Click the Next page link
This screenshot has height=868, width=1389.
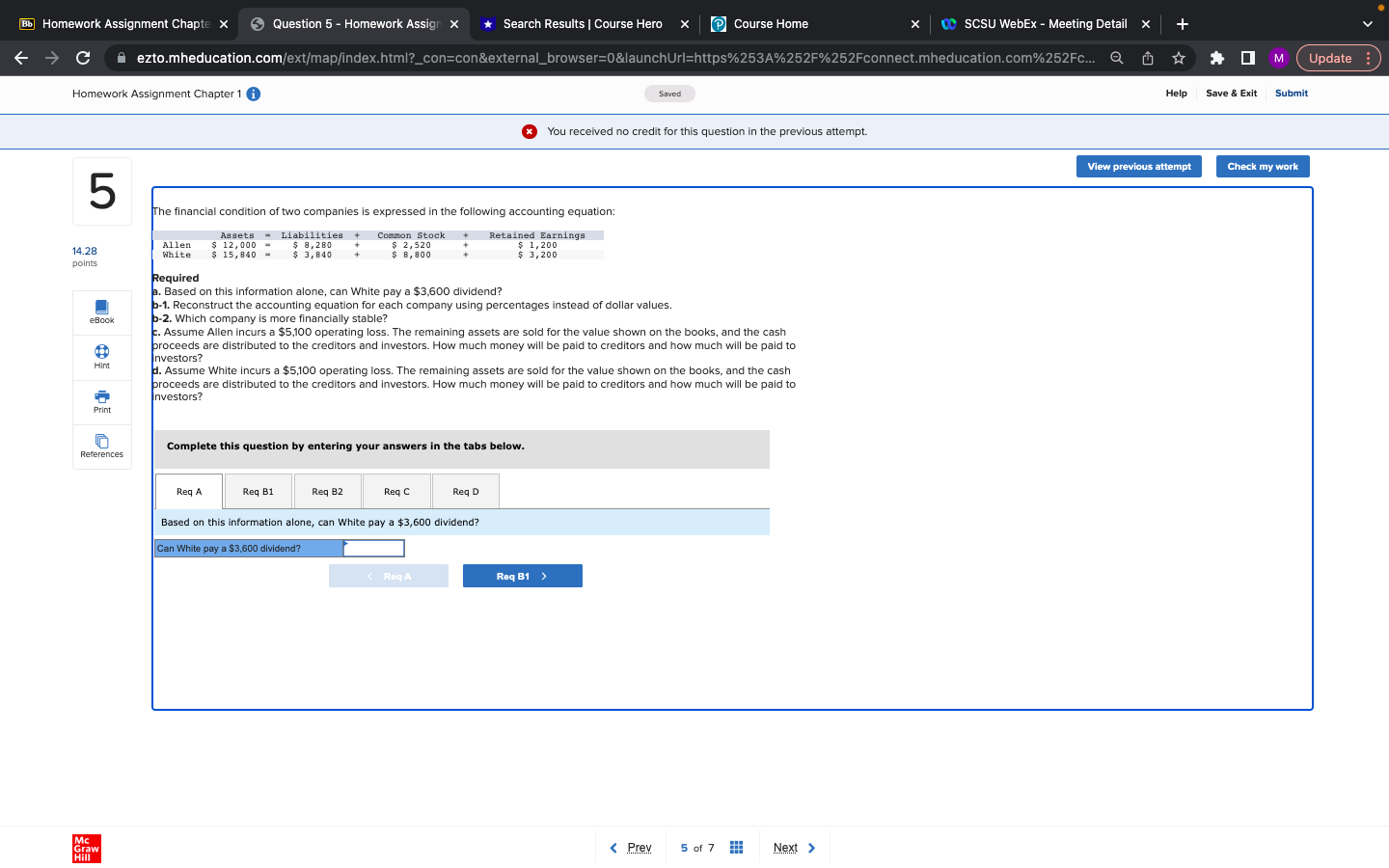[785, 847]
